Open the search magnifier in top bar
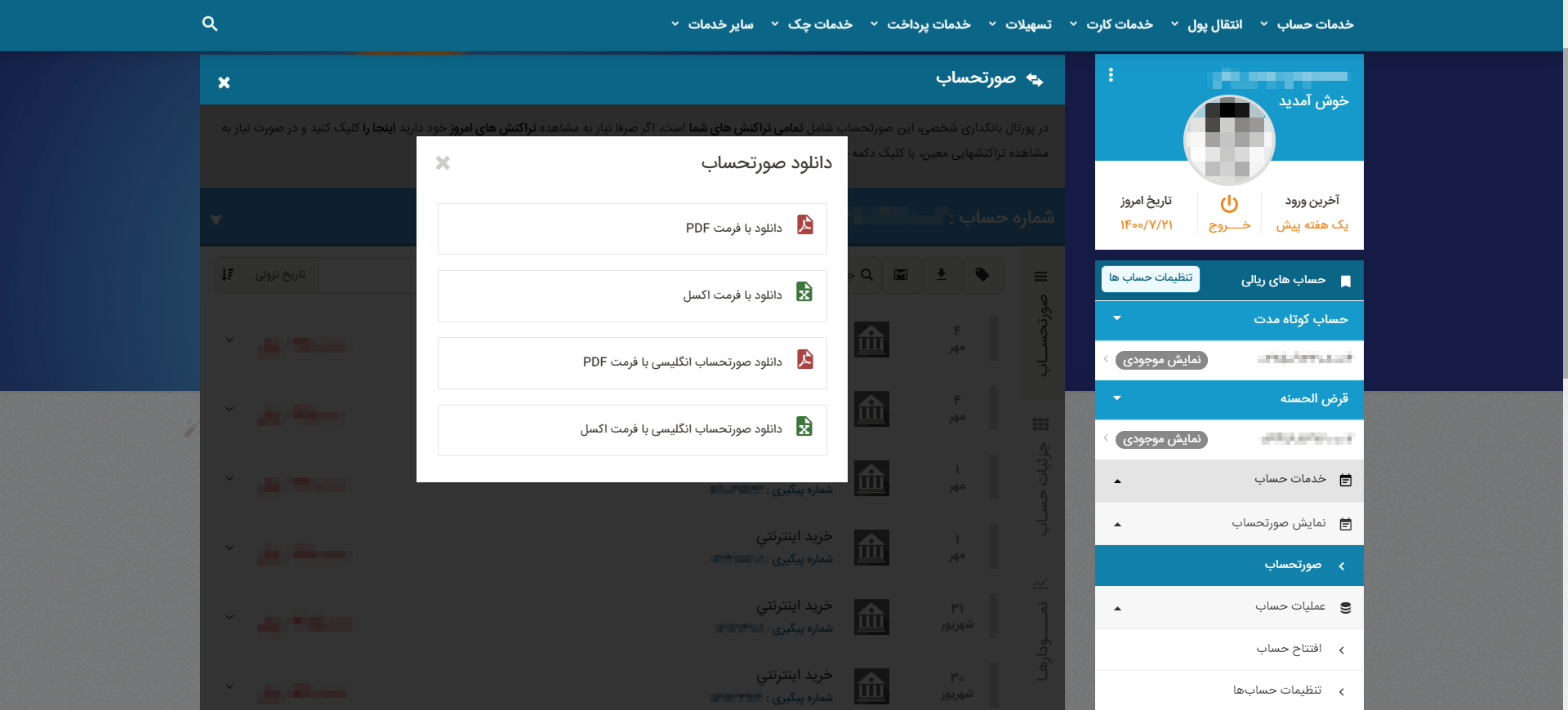The image size is (1568, 710). point(210,24)
